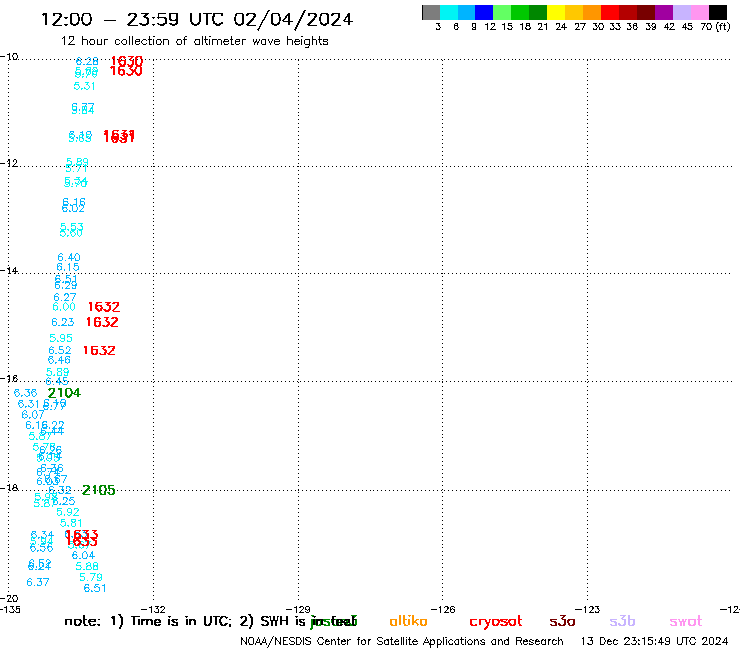Click the wave height value "6.25"
This screenshot has width=740, height=650.
click(x=64, y=502)
